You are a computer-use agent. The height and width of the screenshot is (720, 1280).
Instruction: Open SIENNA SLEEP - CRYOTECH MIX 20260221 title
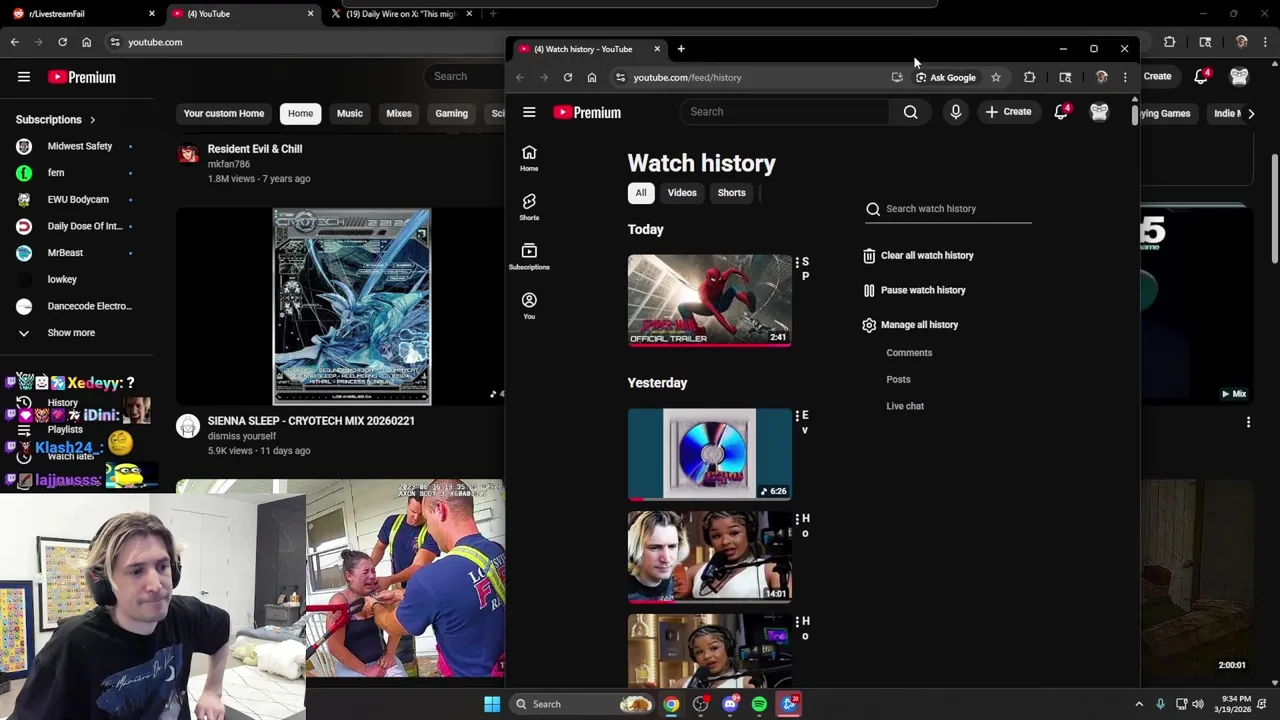pos(311,421)
